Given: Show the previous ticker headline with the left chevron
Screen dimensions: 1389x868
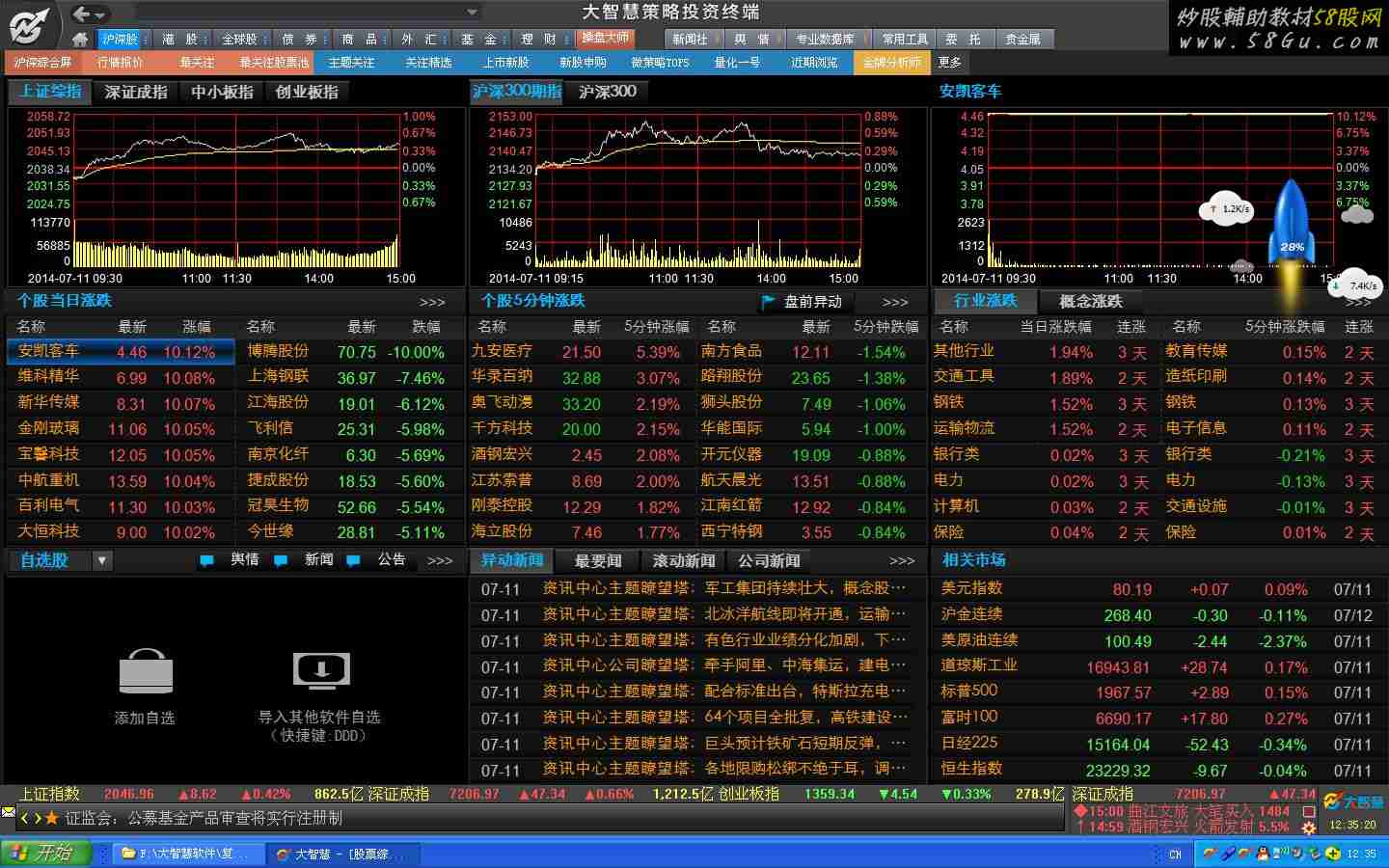Looking at the screenshot, I should pyautogui.click(x=25, y=818).
